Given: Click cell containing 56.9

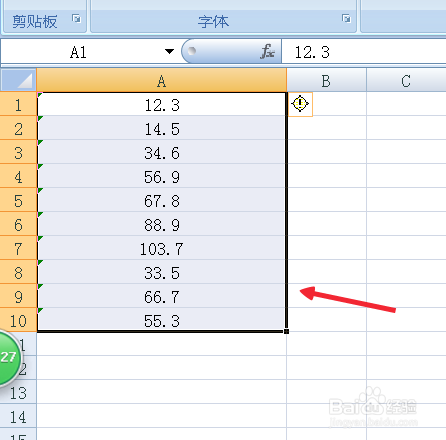Looking at the screenshot, I should point(162,176).
